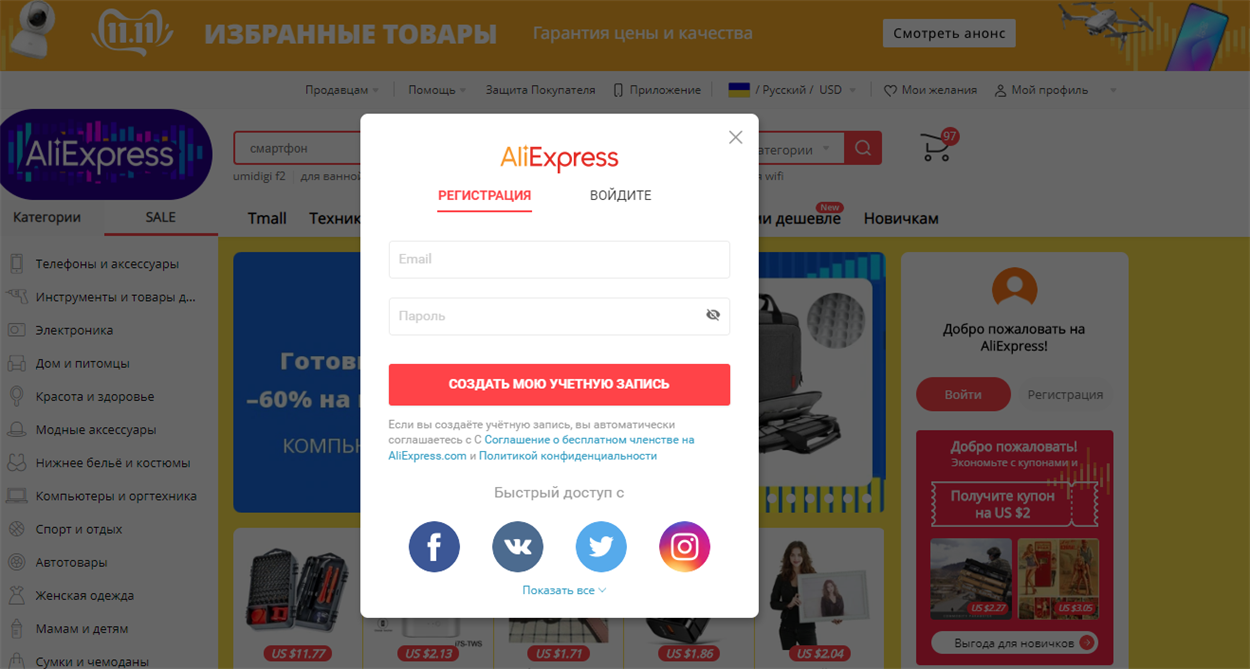
Task: Sign up with the VK icon
Action: click(518, 547)
